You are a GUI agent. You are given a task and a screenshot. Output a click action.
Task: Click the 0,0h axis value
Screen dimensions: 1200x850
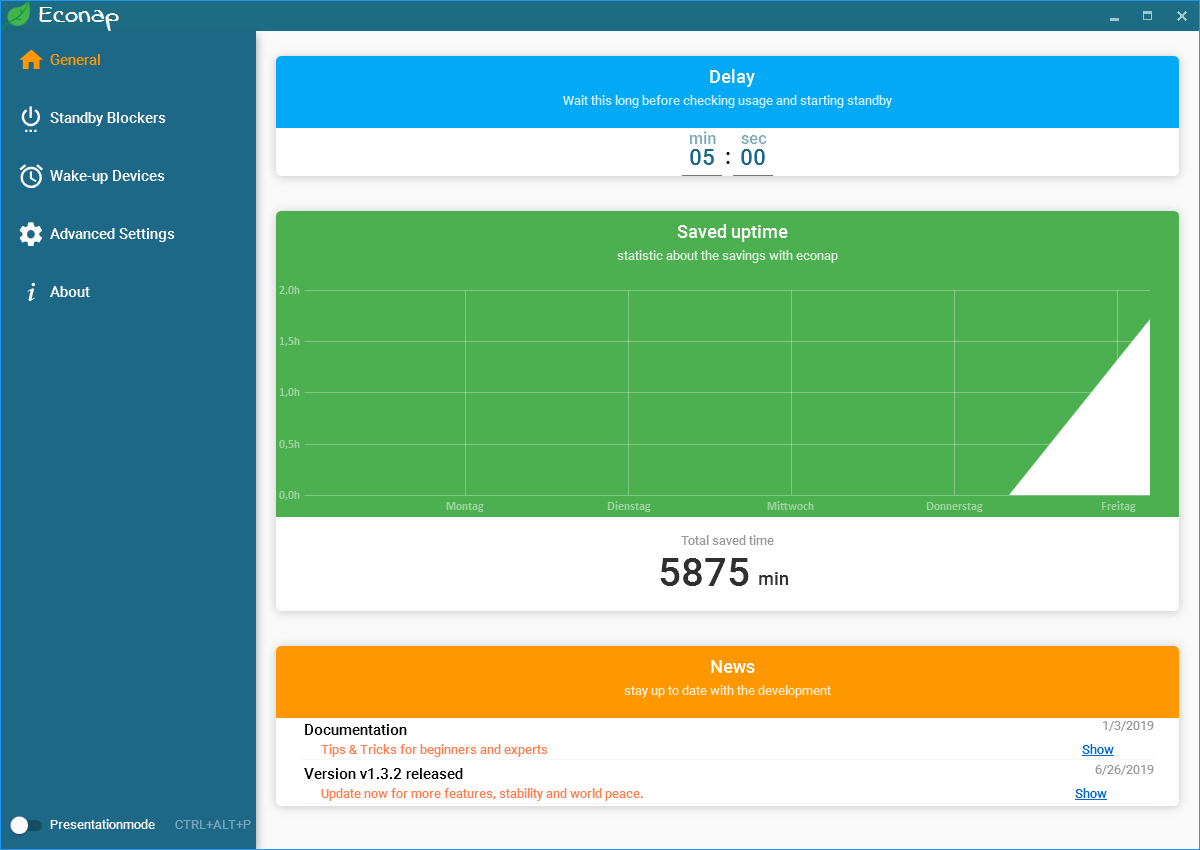(x=289, y=495)
